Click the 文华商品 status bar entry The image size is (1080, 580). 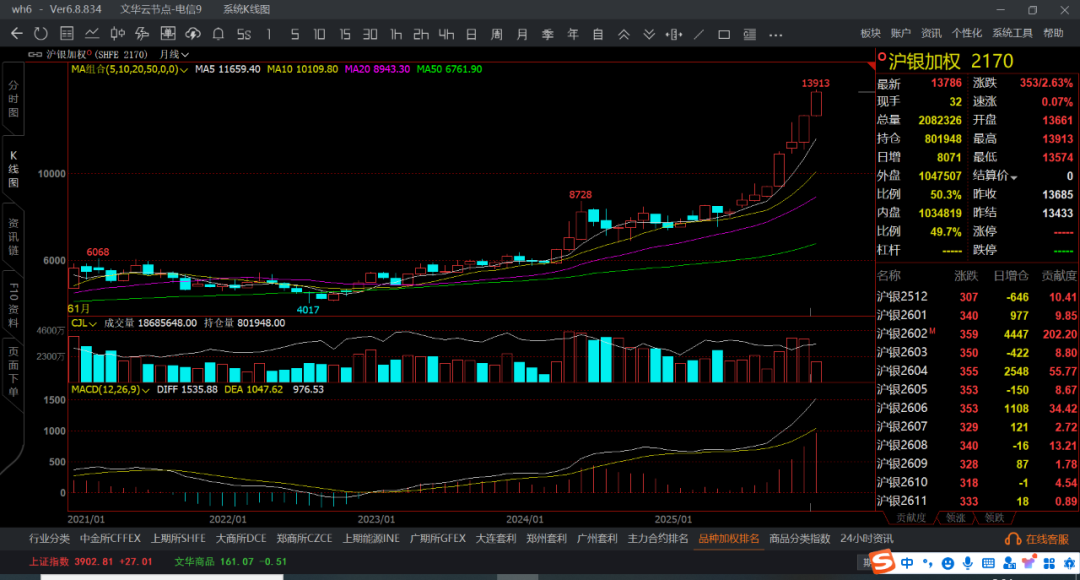(231, 562)
